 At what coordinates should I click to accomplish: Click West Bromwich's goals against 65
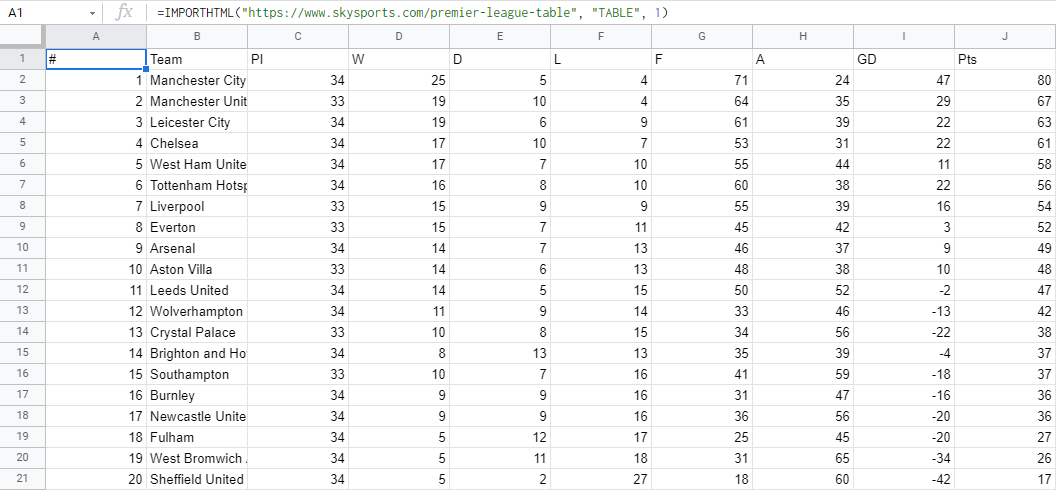803,458
